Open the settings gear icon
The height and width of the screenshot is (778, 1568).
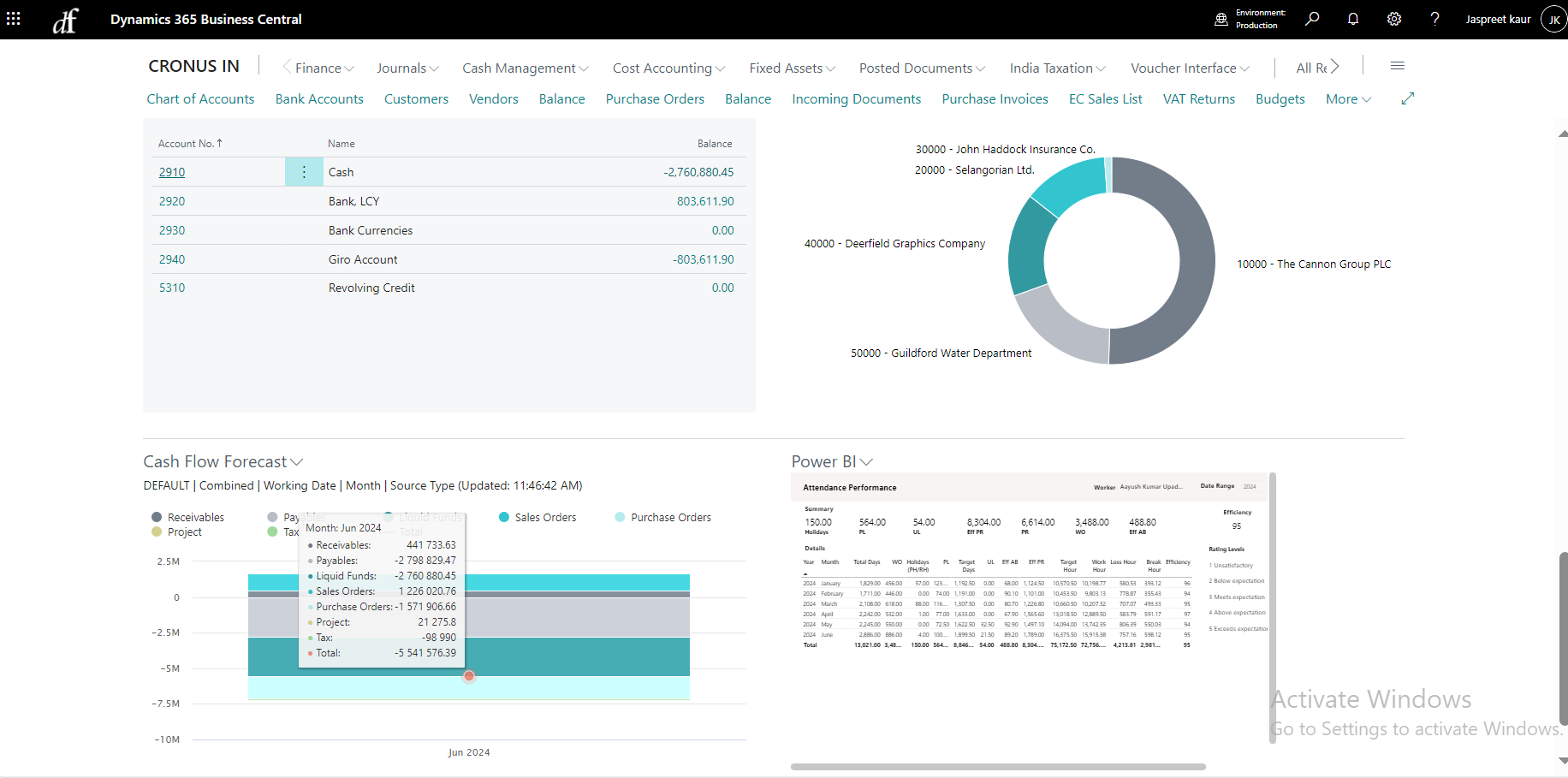1394,19
